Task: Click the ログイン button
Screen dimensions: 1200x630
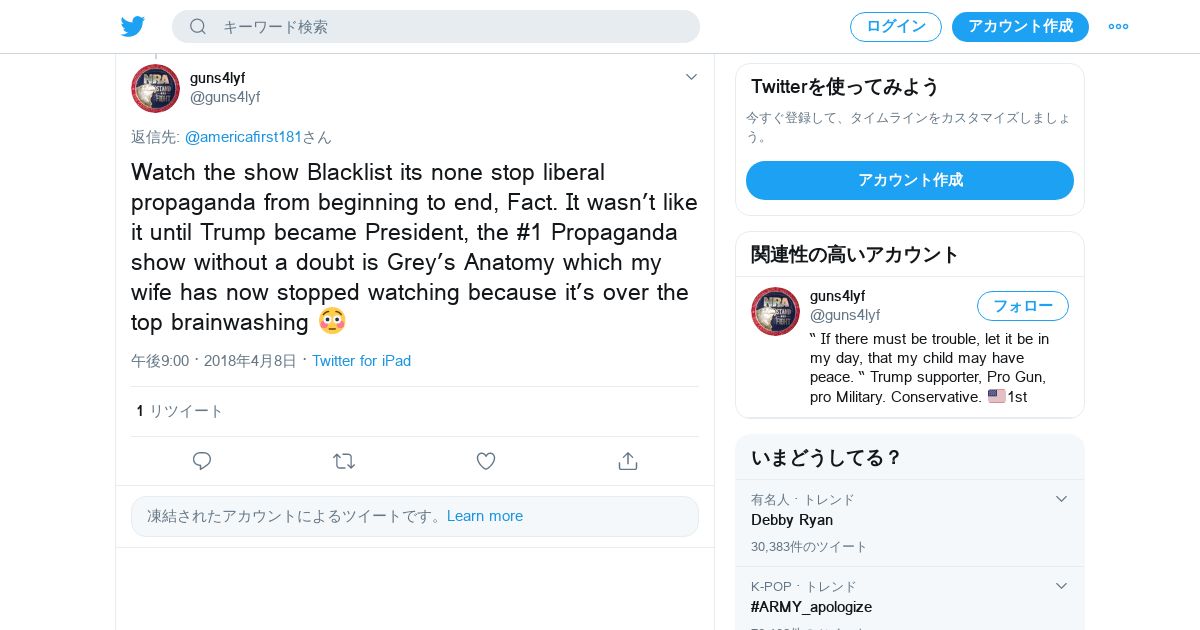Action: [x=896, y=27]
